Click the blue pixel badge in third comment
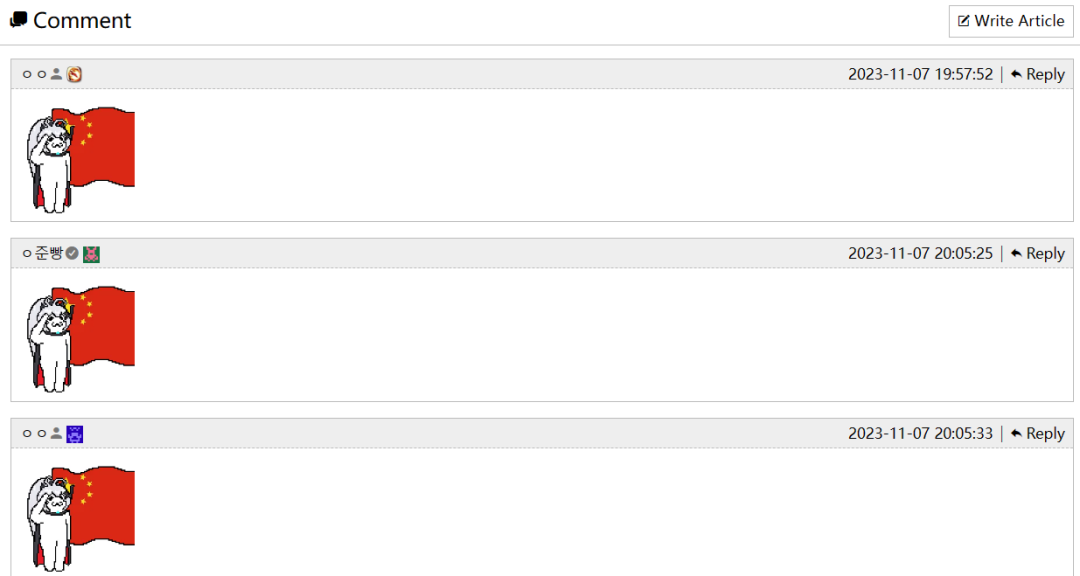 pos(75,434)
